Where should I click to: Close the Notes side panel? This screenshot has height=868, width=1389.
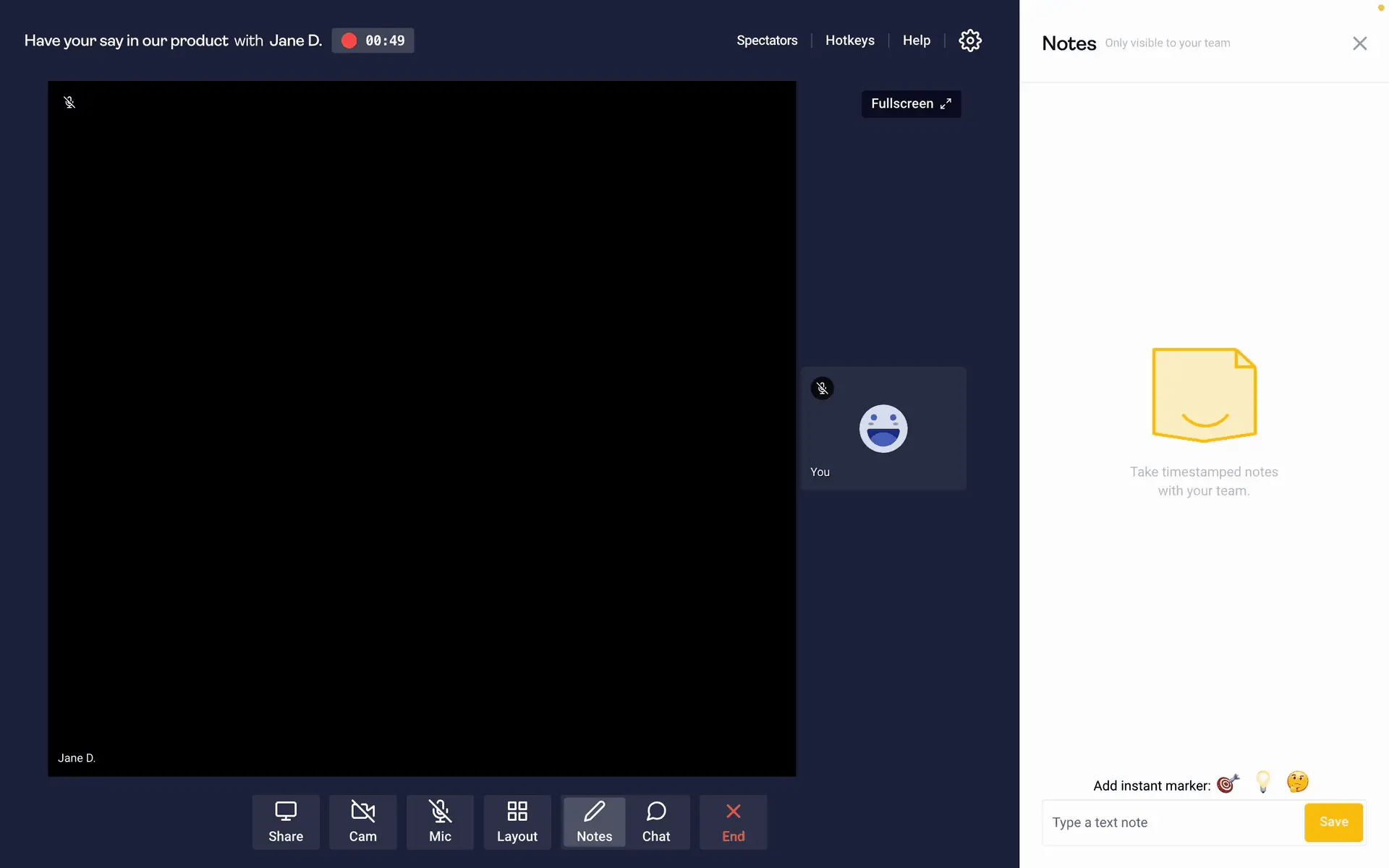pos(1359,43)
